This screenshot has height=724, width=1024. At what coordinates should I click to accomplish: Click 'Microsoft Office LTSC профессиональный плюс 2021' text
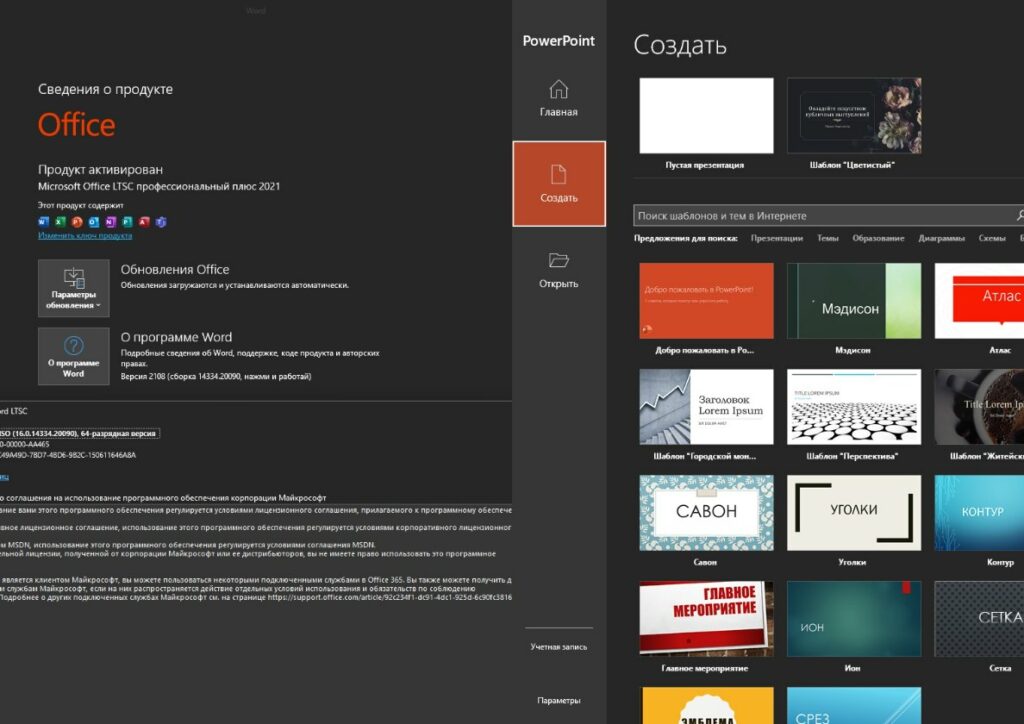159,187
